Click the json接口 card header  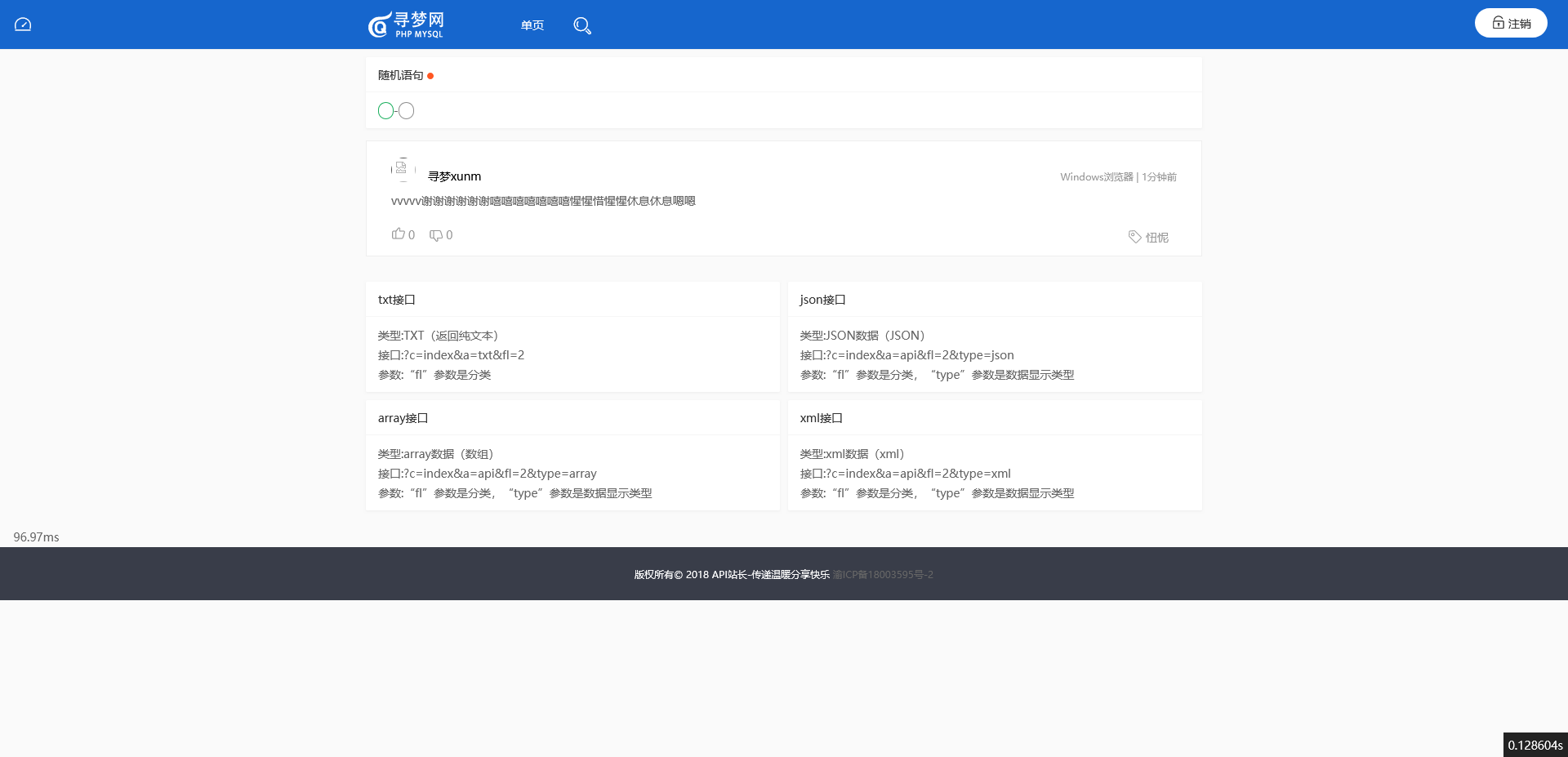(x=822, y=300)
